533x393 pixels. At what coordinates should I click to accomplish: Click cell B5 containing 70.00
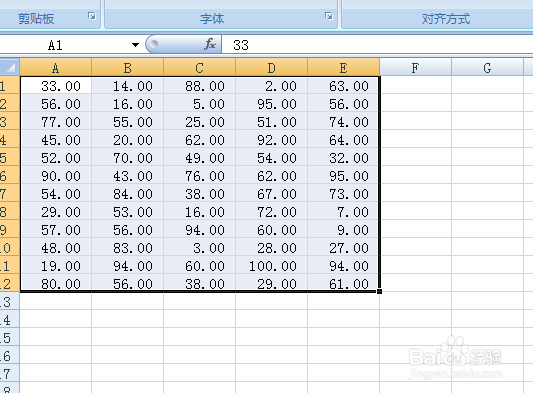click(127, 157)
